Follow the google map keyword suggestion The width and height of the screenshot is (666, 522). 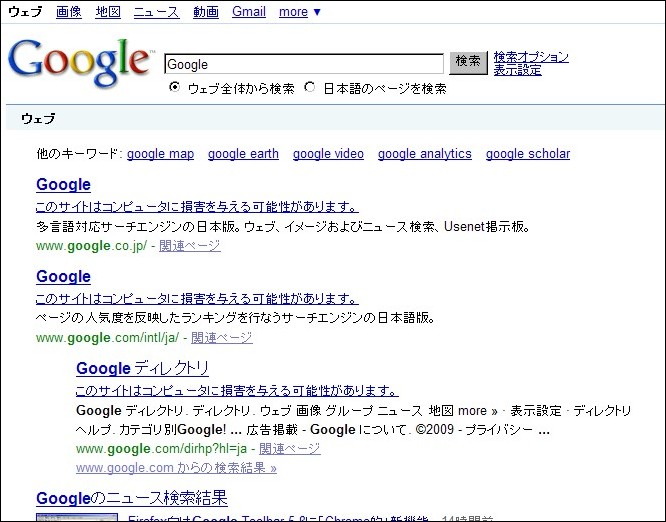tap(161, 154)
